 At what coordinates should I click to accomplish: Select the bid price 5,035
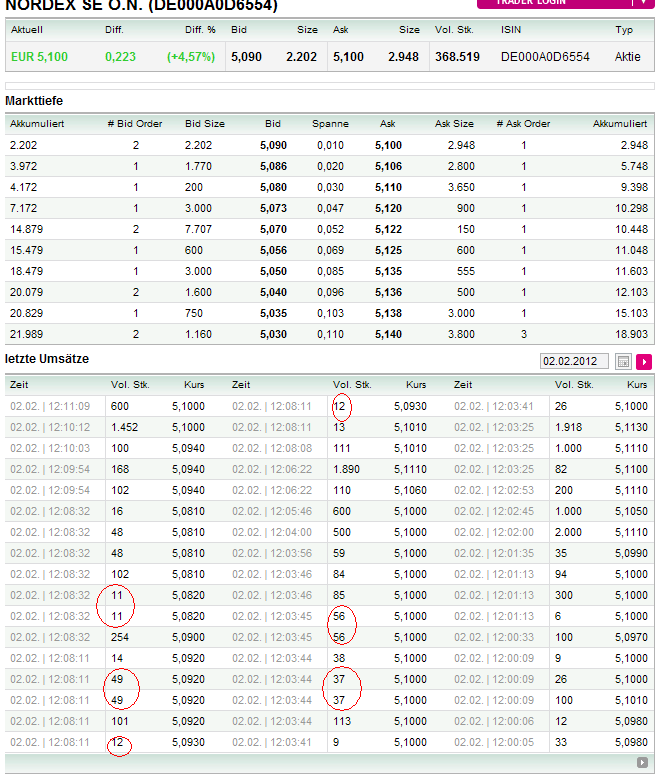point(274,313)
